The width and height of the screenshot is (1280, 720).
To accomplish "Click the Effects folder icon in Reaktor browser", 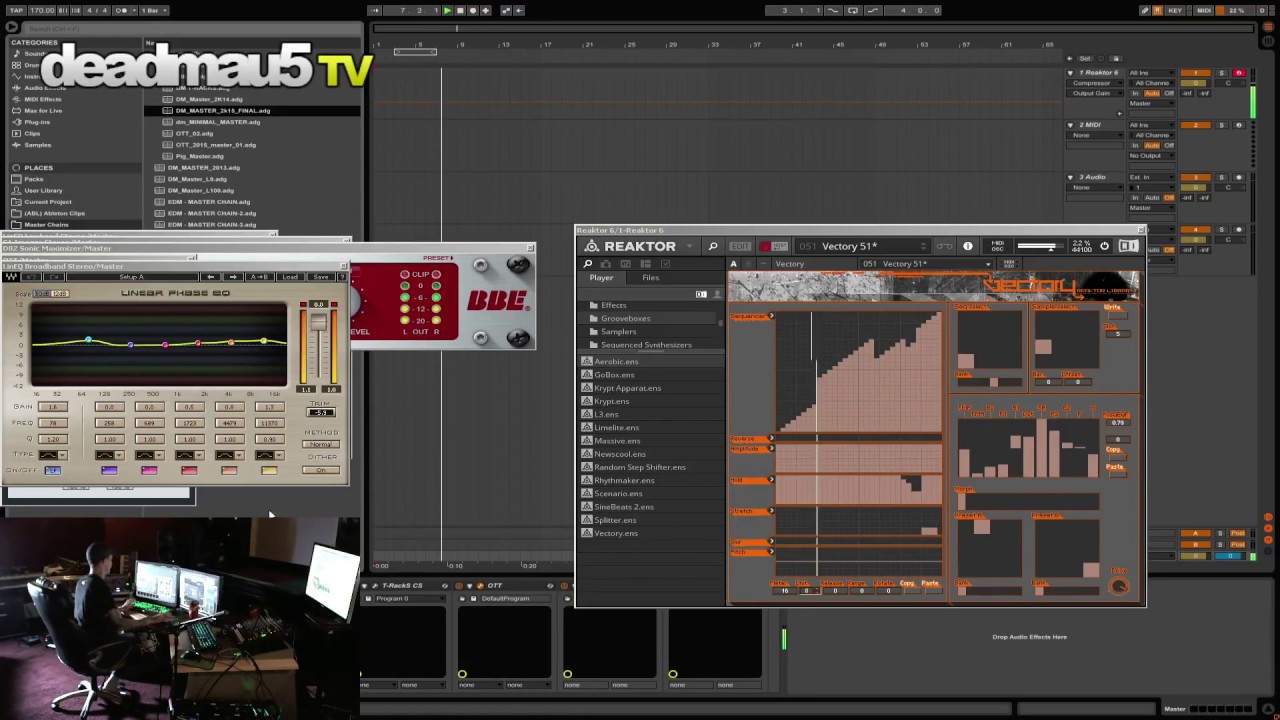I will click(x=594, y=305).
